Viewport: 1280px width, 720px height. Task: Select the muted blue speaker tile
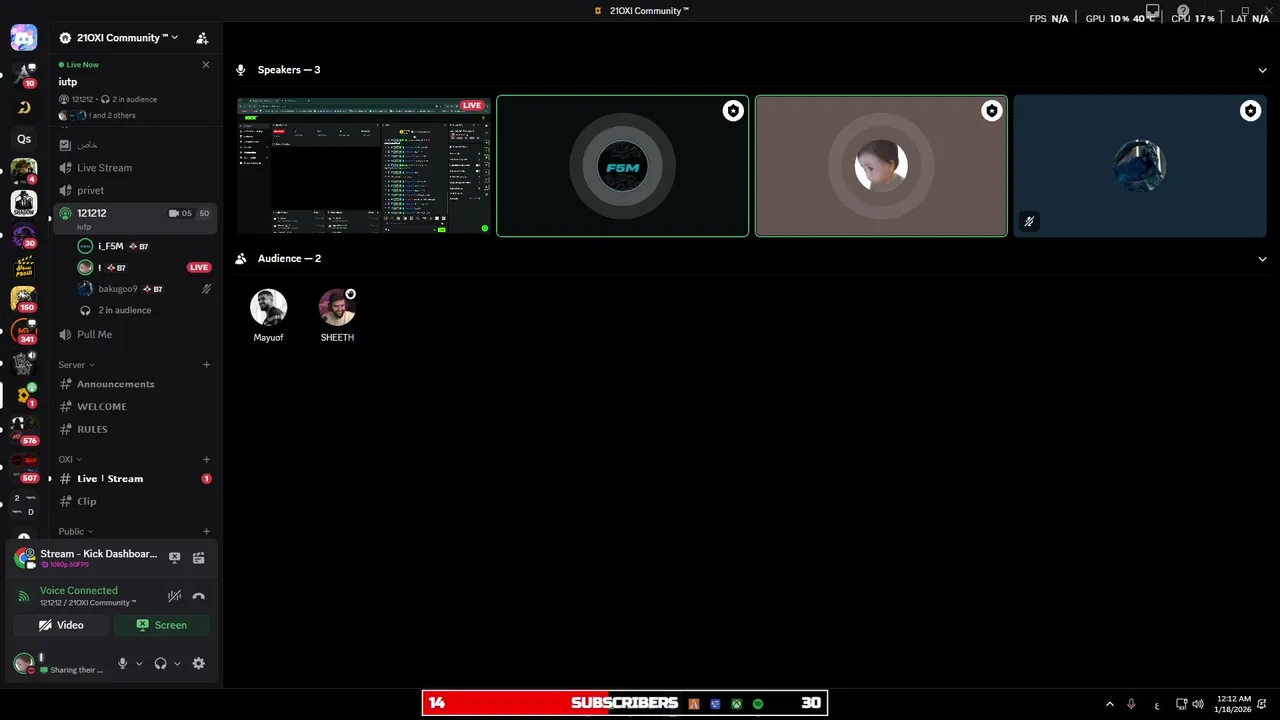point(1139,166)
